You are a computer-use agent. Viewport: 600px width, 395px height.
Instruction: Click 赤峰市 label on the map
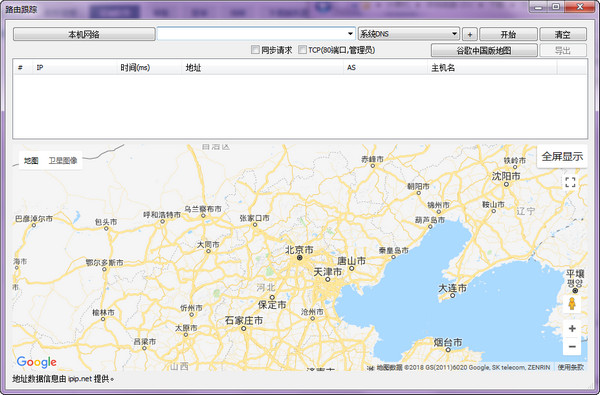pyautogui.click(x=372, y=159)
